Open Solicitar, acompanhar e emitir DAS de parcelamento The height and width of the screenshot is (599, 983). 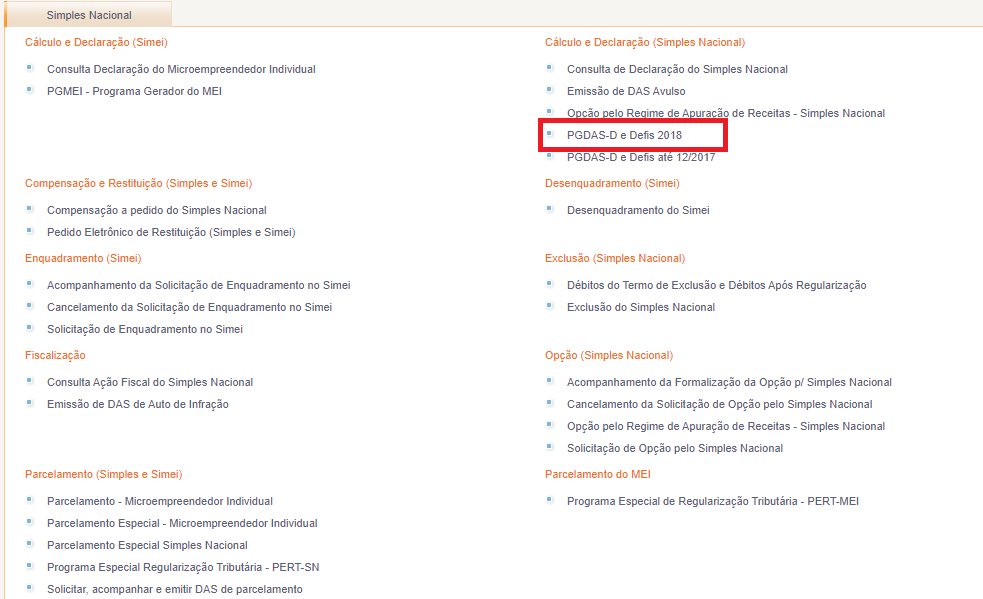coord(175,589)
